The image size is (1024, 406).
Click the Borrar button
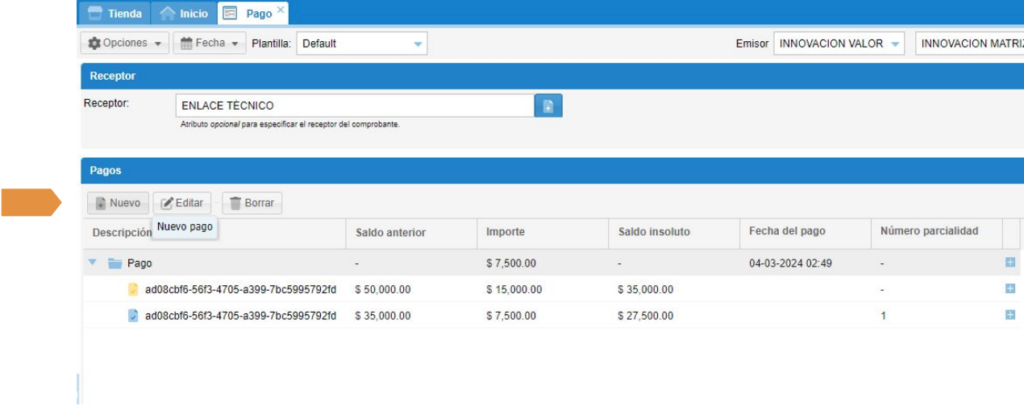click(251, 203)
